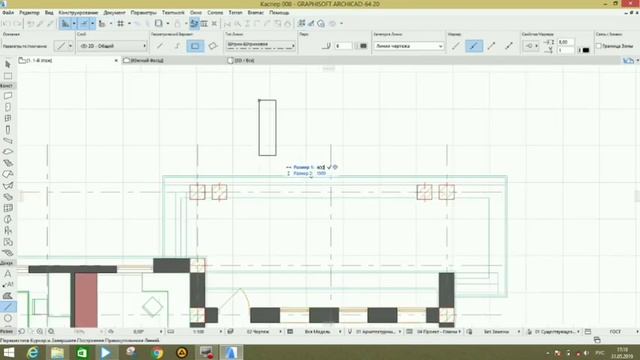640x360 pixels.
Task: Open the Линия чертежа category dropdown
Action: click(x=409, y=46)
